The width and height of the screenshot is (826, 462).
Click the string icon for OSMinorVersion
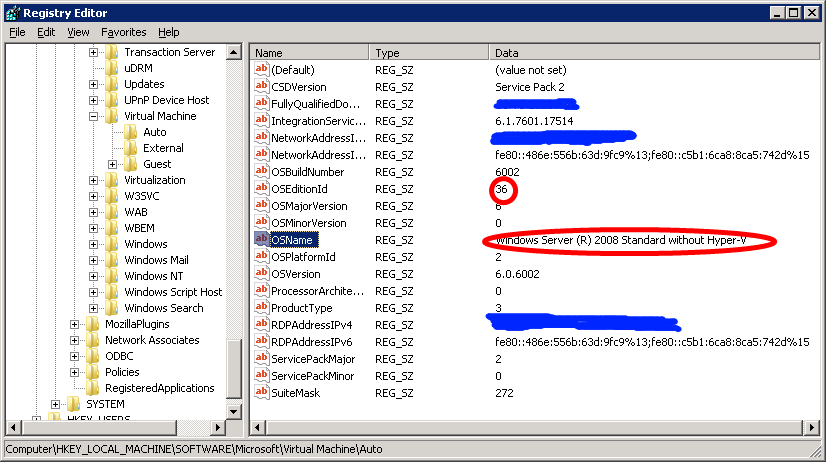pyautogui.click(x=261, y=222)
